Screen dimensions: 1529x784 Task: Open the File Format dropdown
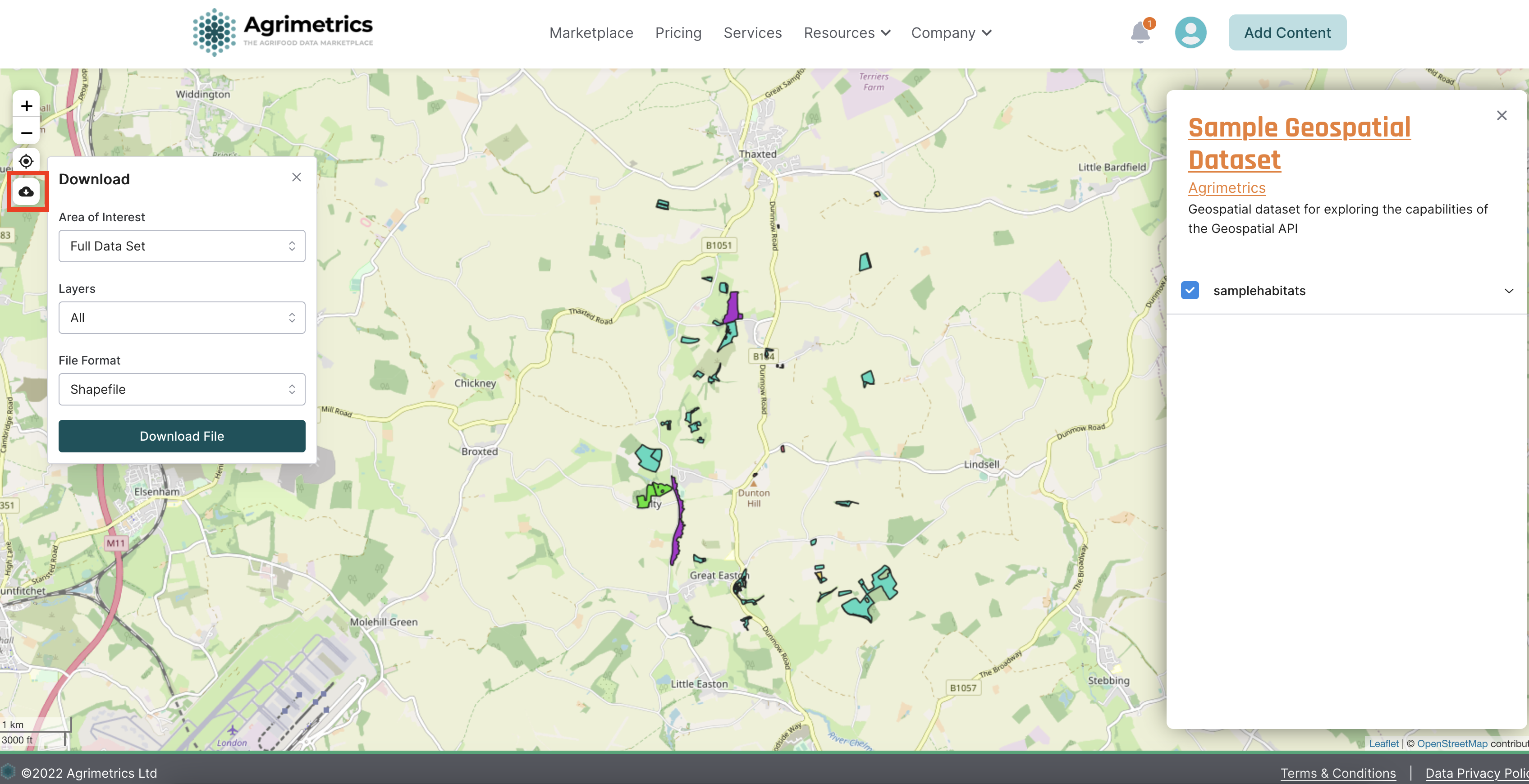pos(182,389)
